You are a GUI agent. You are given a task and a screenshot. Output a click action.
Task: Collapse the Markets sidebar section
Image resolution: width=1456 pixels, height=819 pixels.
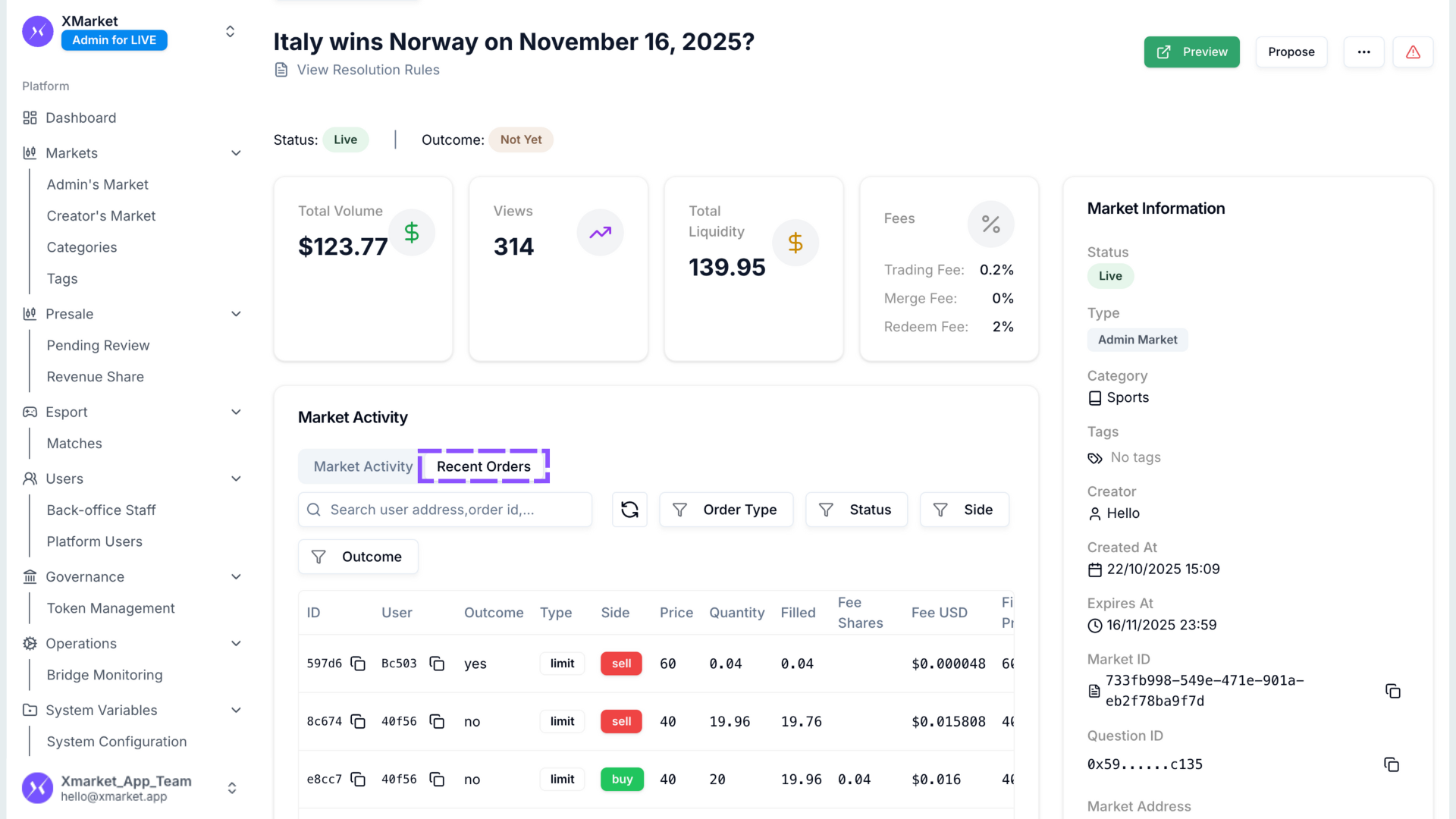click(236, 153)
